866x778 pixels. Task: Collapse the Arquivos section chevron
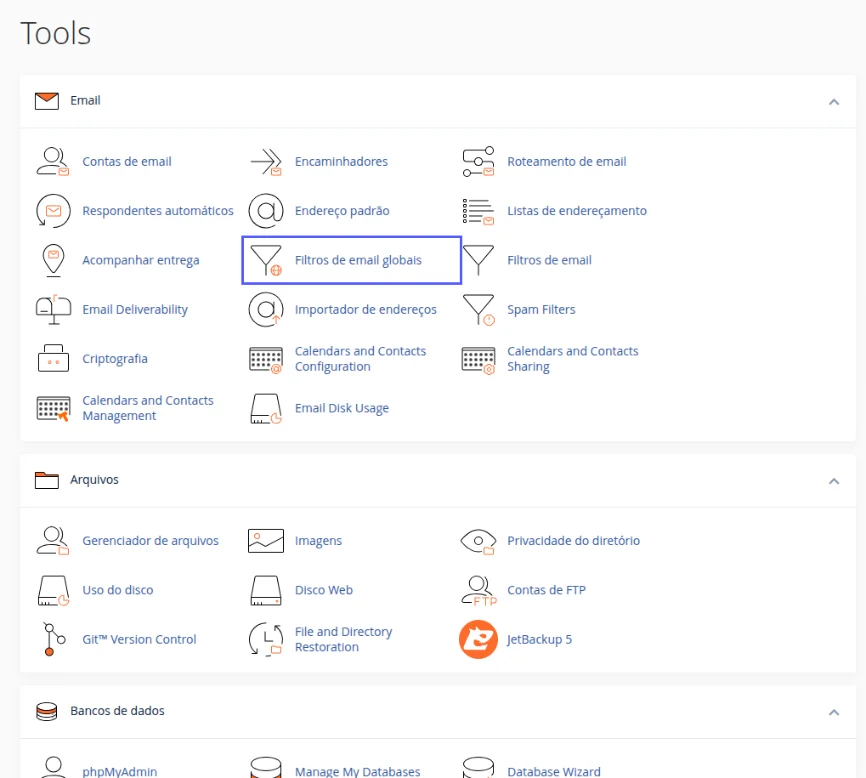[834, 481]
